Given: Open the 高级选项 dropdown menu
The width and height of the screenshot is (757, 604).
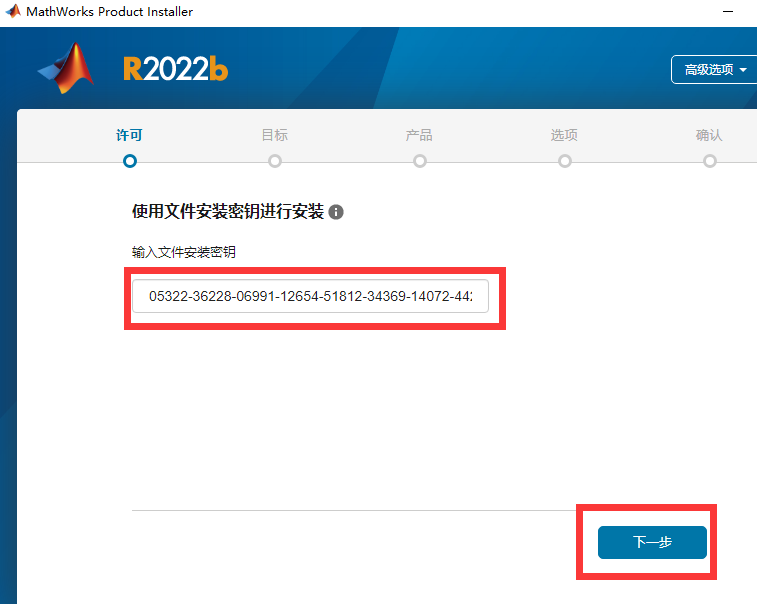Looking at the screenshot, I should [x=715, y=70].
